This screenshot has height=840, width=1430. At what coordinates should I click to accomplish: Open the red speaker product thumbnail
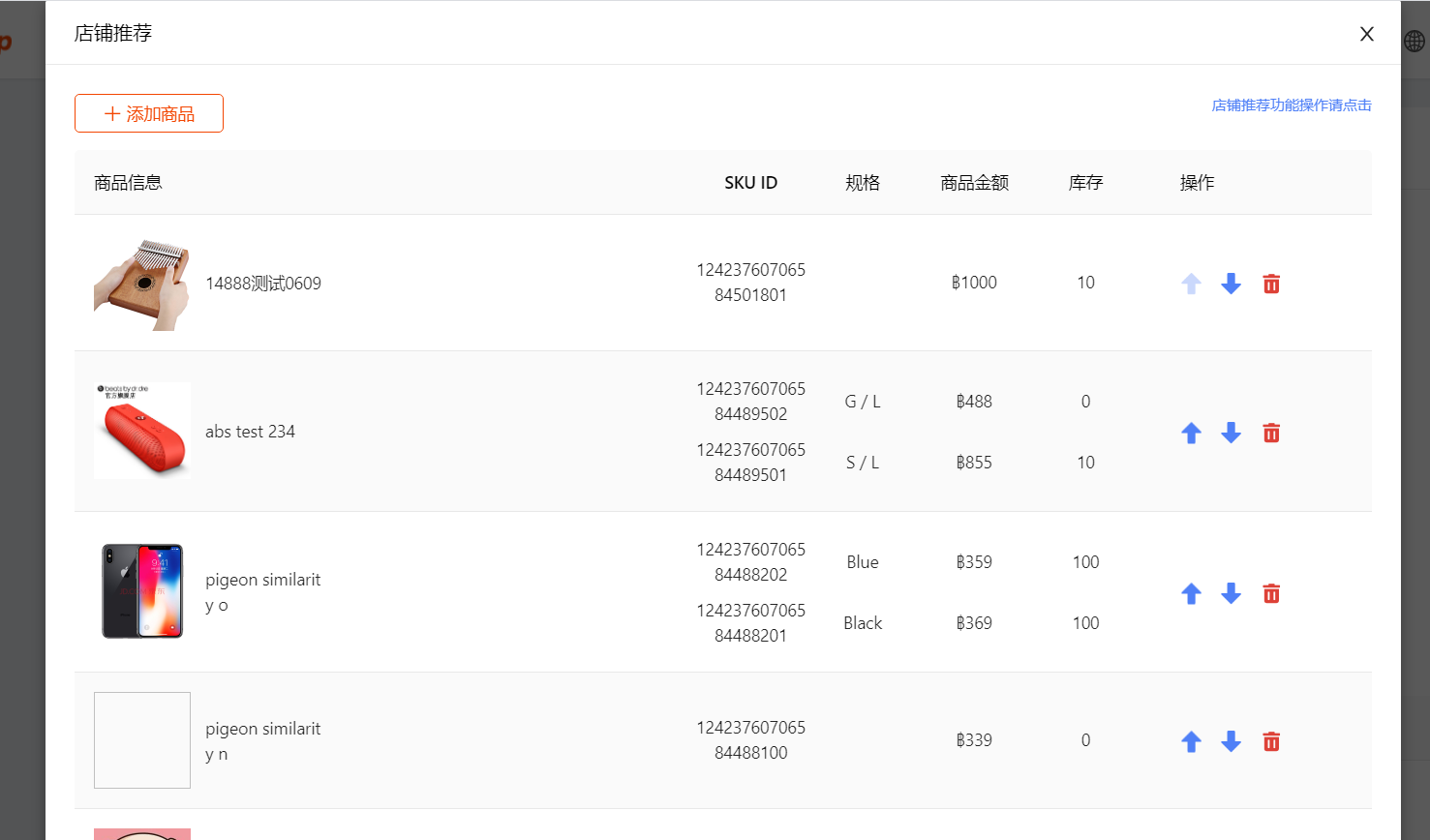[142, 431]
